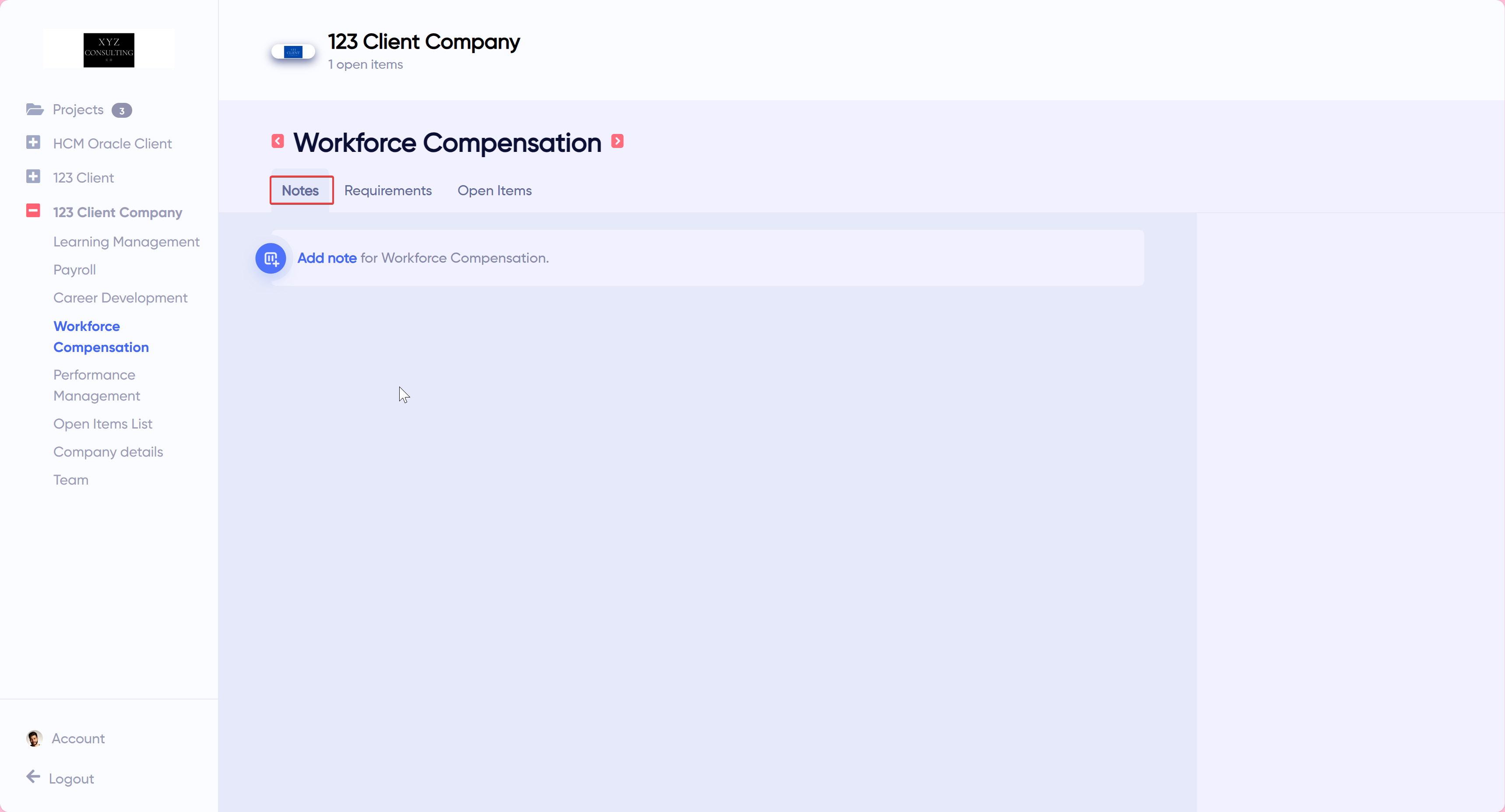Switch to the Requirements tab
Image resolution: width=1505 pixels, height=812 pixels.
pos(387,190)
